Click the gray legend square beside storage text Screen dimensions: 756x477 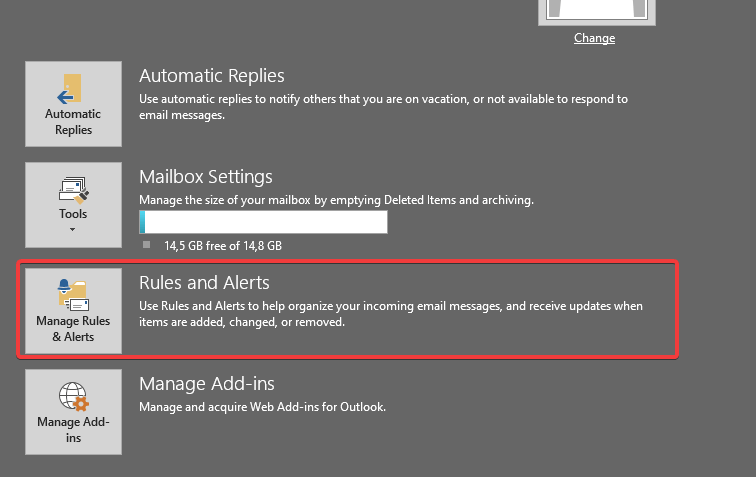tap(147, 245)
